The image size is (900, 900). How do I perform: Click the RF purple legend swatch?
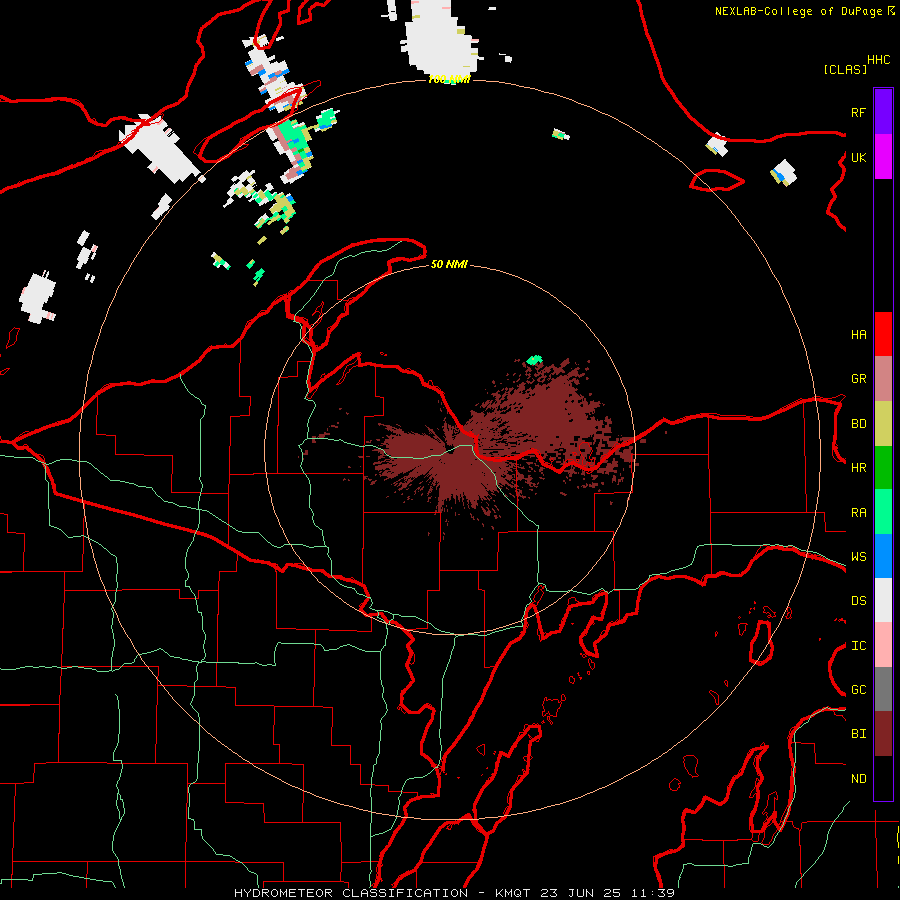(x=883, y=112)
